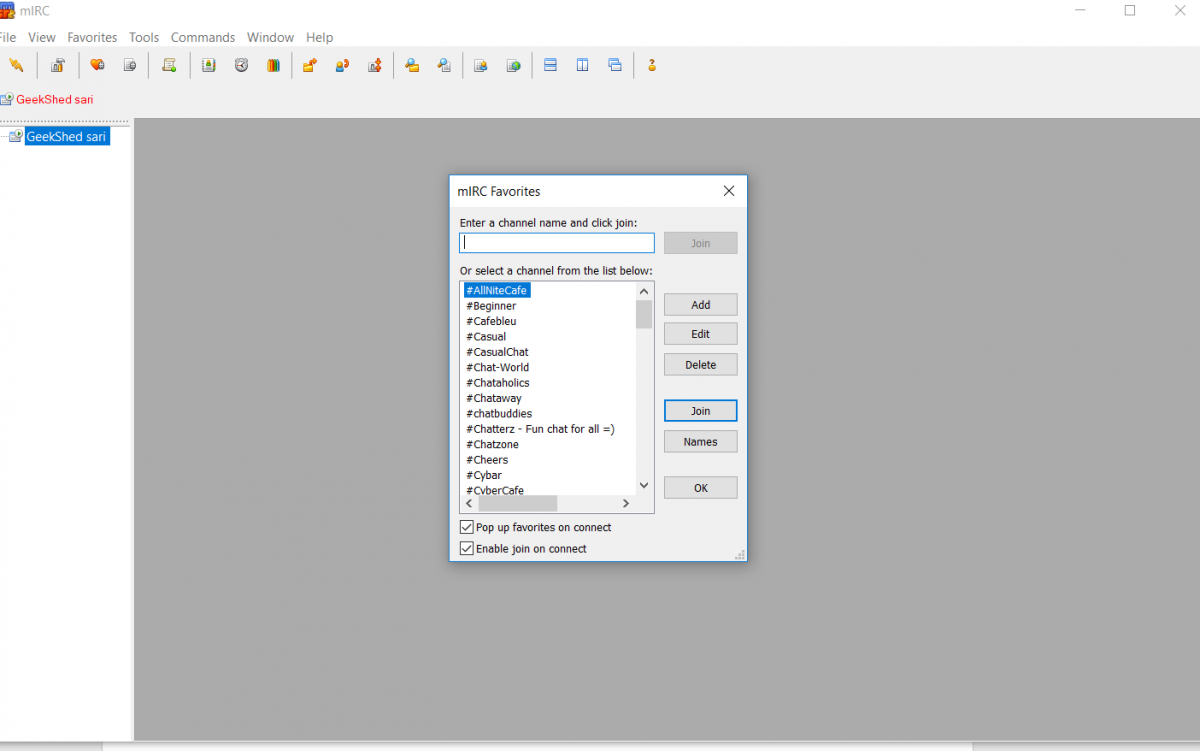The width and height of the screenshot is (1200, 751).
Task: Click the Edit button in Favorites dialog
Action: tap(701, 334)
